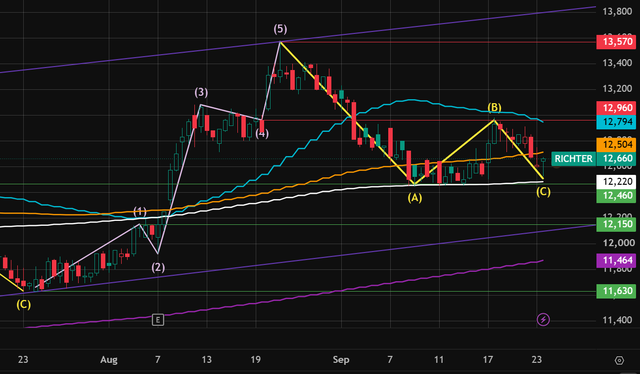Click the yellow (C) label near Sep 23
The image size is (640, 374).
point(543,191)
